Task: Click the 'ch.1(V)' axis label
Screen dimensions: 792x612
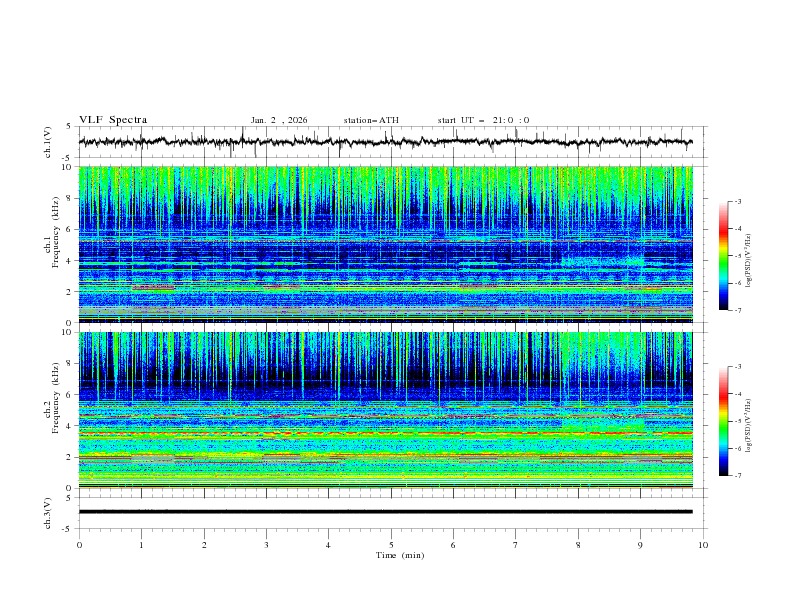Action: tap(48, 142)
